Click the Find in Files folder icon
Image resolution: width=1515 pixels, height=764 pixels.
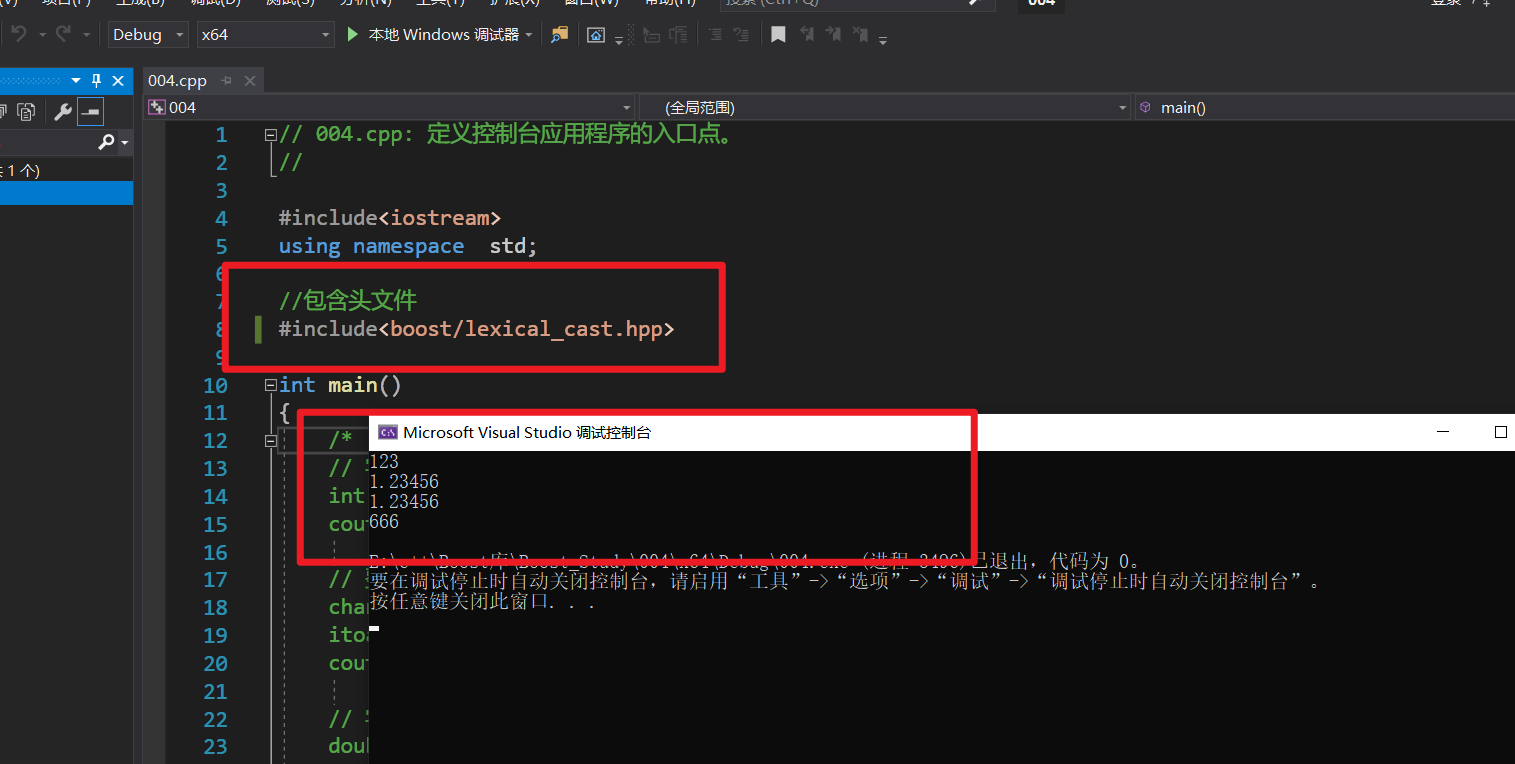pos(560,35)
